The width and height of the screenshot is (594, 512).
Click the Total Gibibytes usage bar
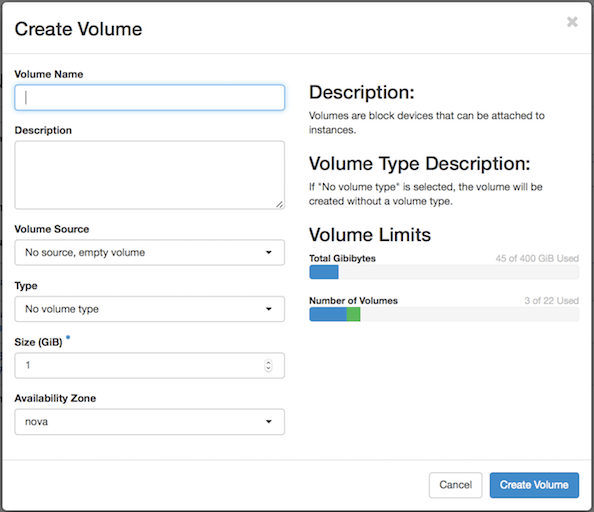[x=444, y=272]
